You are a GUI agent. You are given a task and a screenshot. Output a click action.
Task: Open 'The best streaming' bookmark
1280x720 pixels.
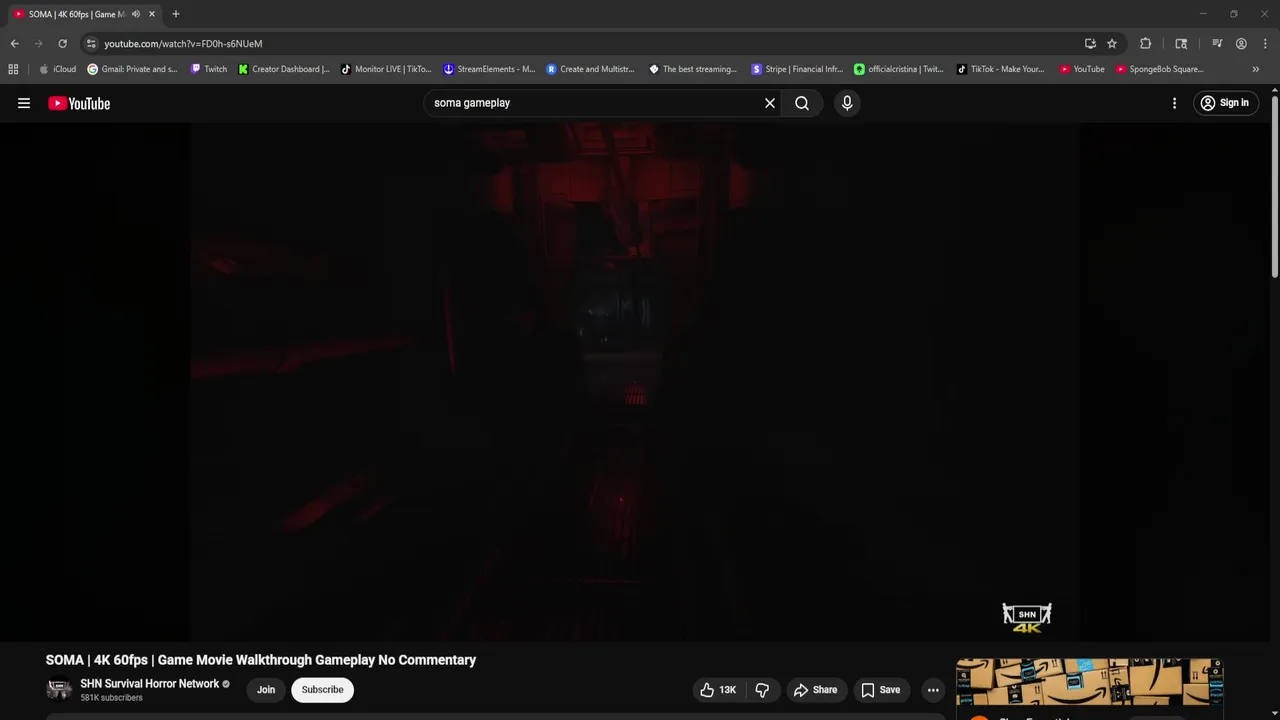(693, 69)
